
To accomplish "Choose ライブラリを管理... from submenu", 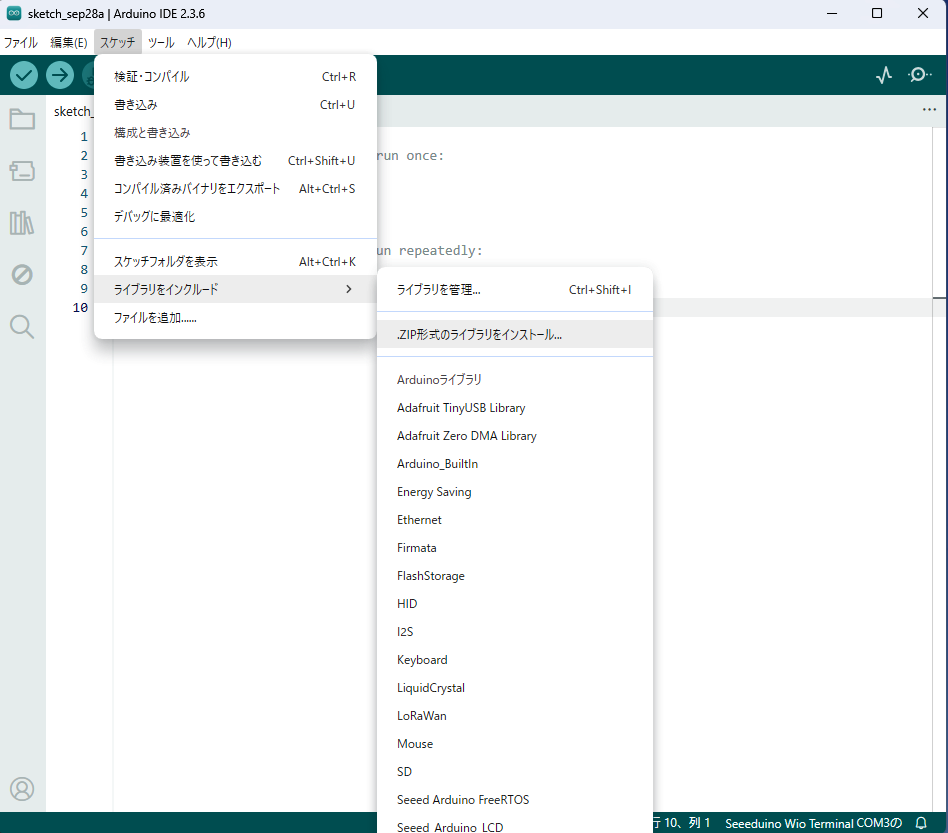I will (439, 290).
